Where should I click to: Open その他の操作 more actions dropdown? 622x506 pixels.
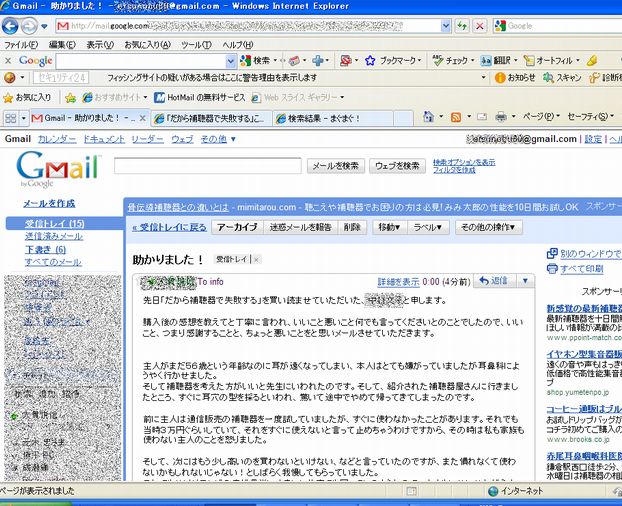coord(488,227)
